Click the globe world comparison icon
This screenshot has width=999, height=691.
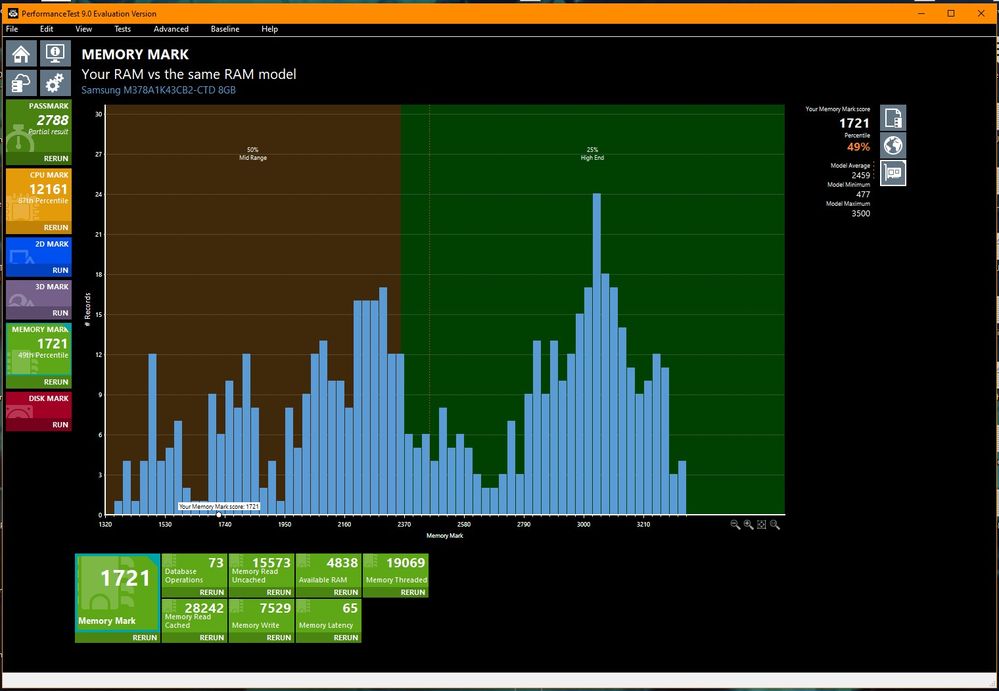tap(893, 145)
